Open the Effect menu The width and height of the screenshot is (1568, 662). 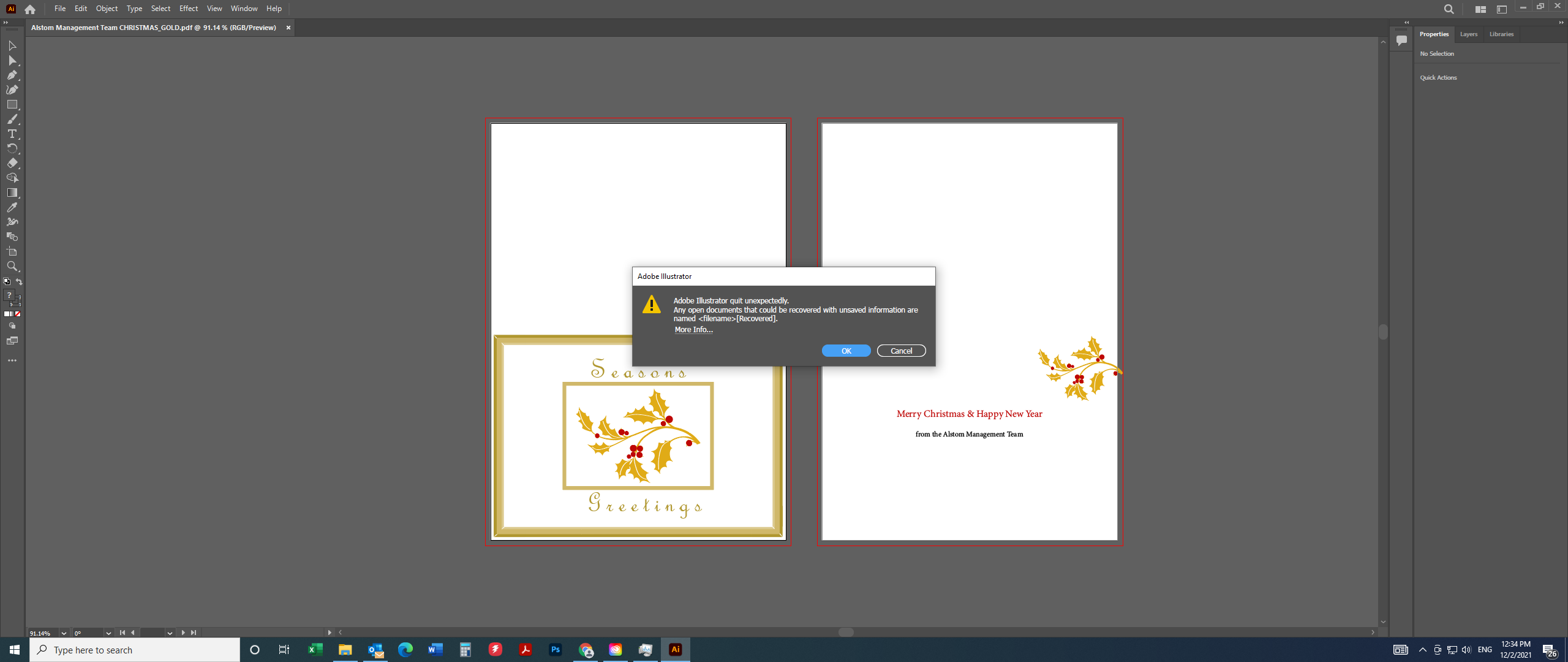coord(188,9)
